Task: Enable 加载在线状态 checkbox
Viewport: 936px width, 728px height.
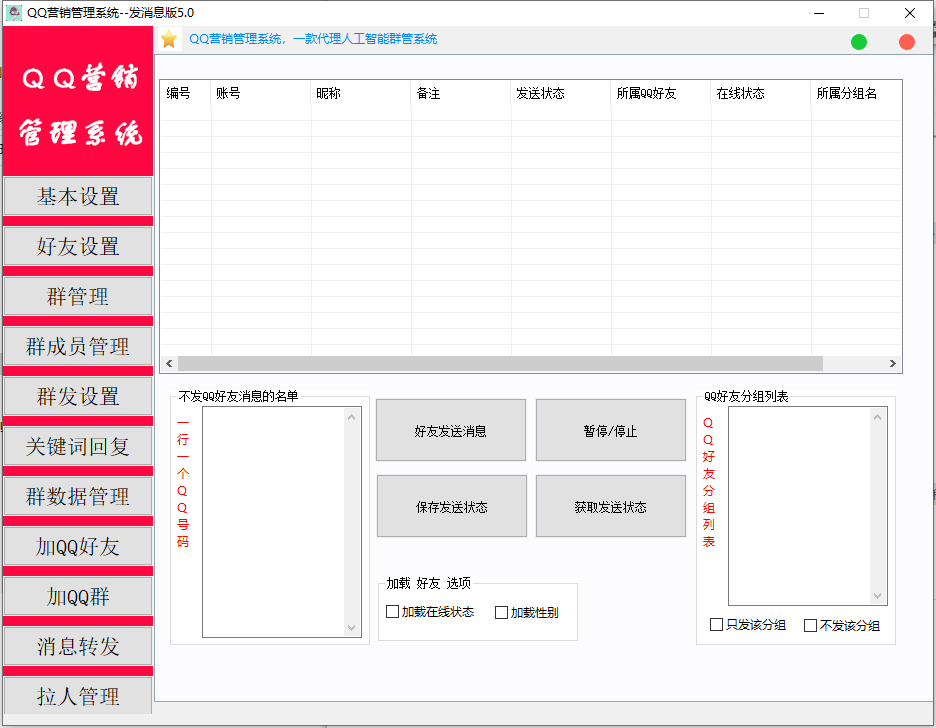Action: 392,612
